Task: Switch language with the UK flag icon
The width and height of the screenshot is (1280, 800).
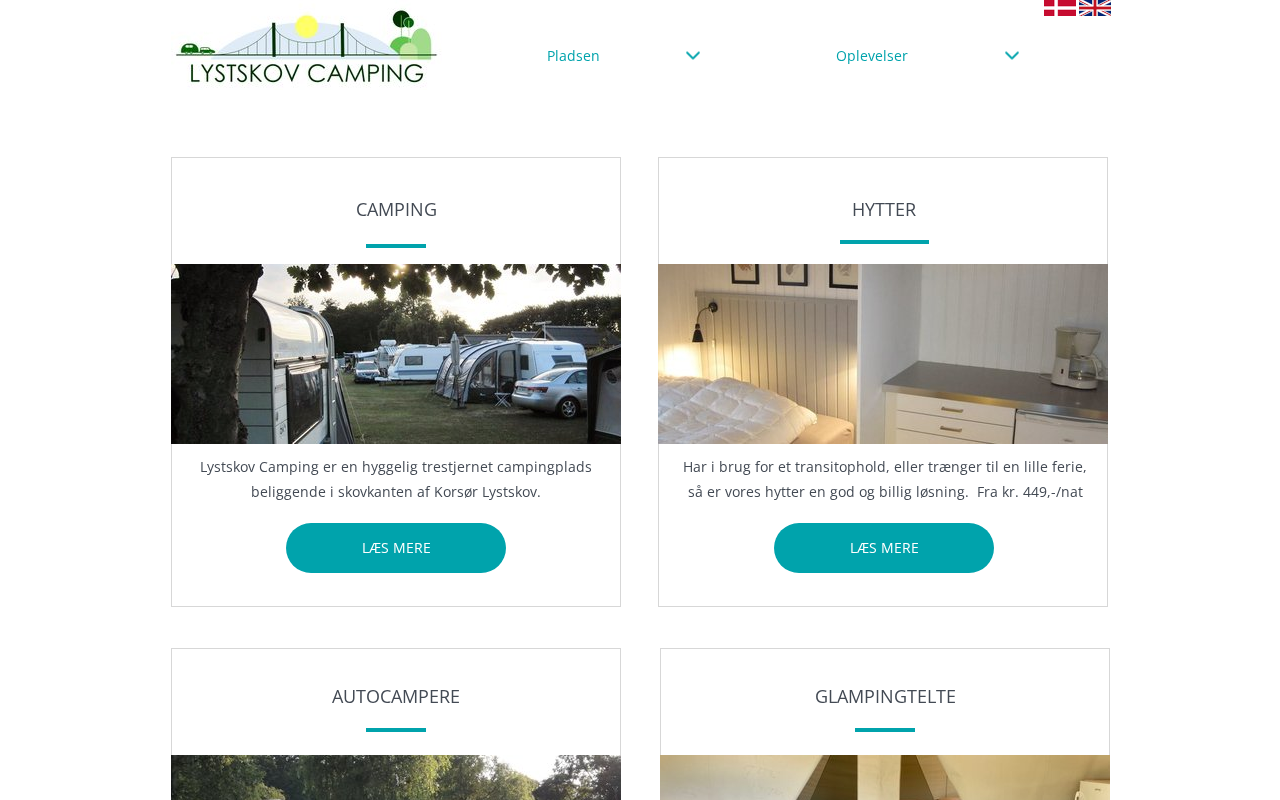Action: coord(1095,7)
